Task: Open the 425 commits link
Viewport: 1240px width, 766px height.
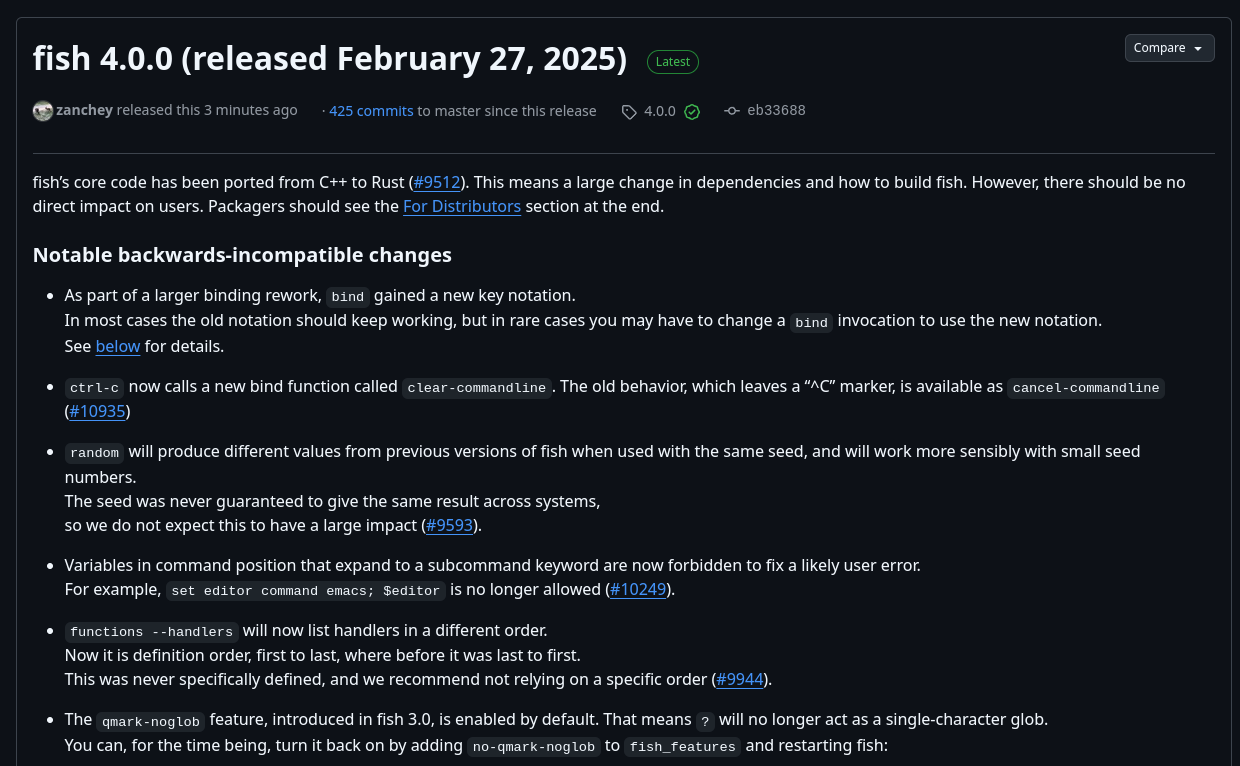Action: point(371,111)
